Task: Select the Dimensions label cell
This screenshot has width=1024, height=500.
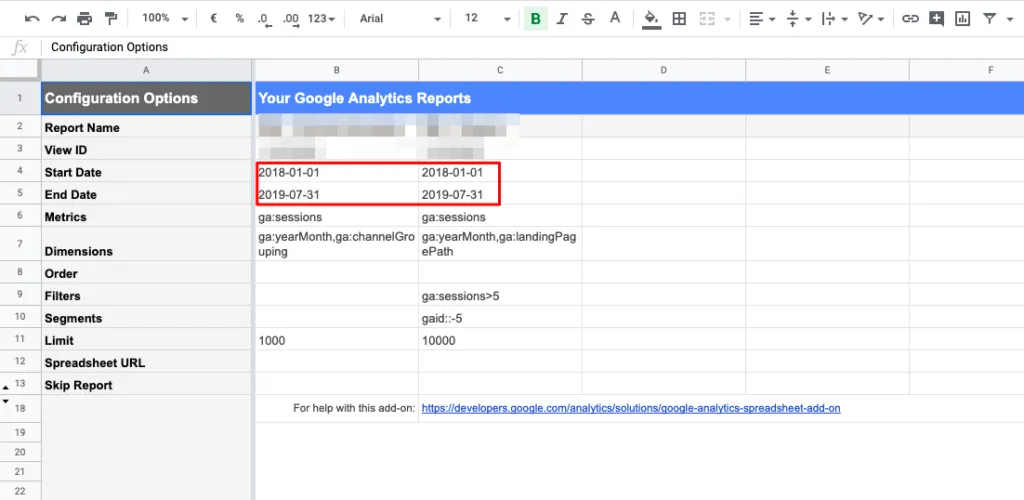Action: (146, 244)
